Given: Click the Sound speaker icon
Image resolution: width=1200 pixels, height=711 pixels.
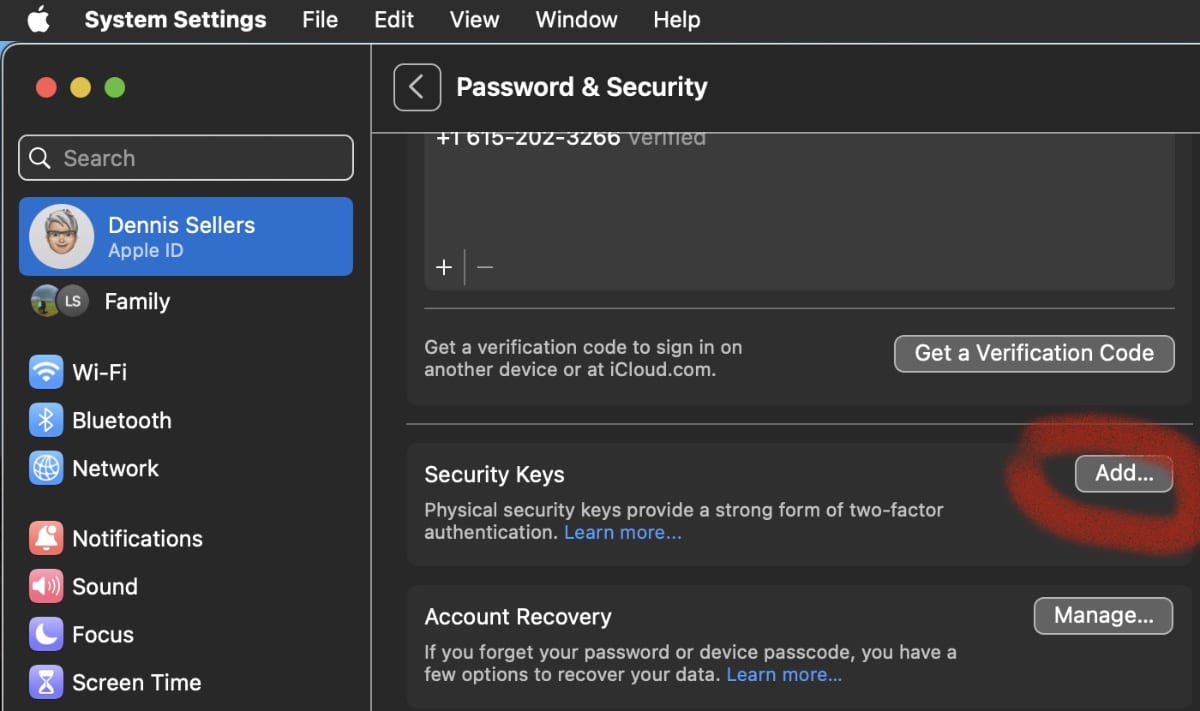Looking at the screenshot, I should 46,586.
